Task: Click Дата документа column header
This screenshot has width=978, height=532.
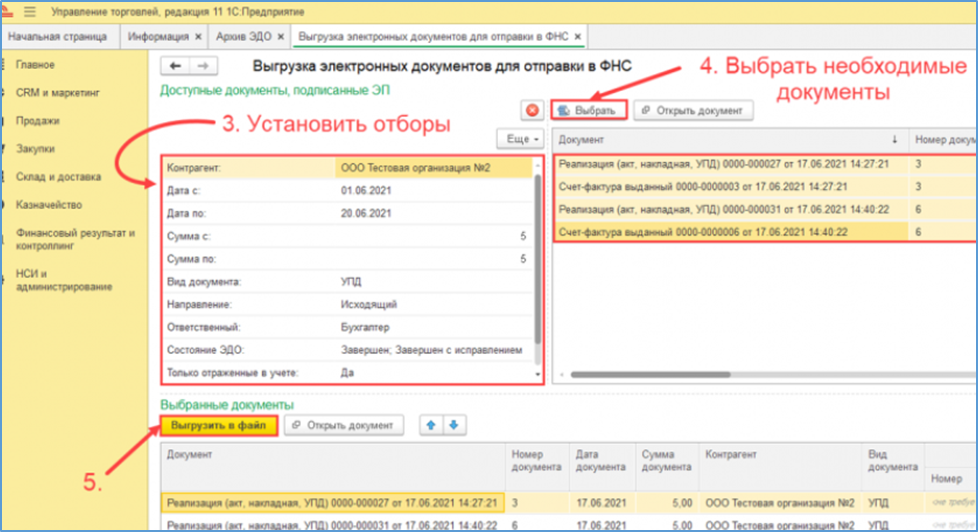Action: pyautogui.click(x=600, y=460)
